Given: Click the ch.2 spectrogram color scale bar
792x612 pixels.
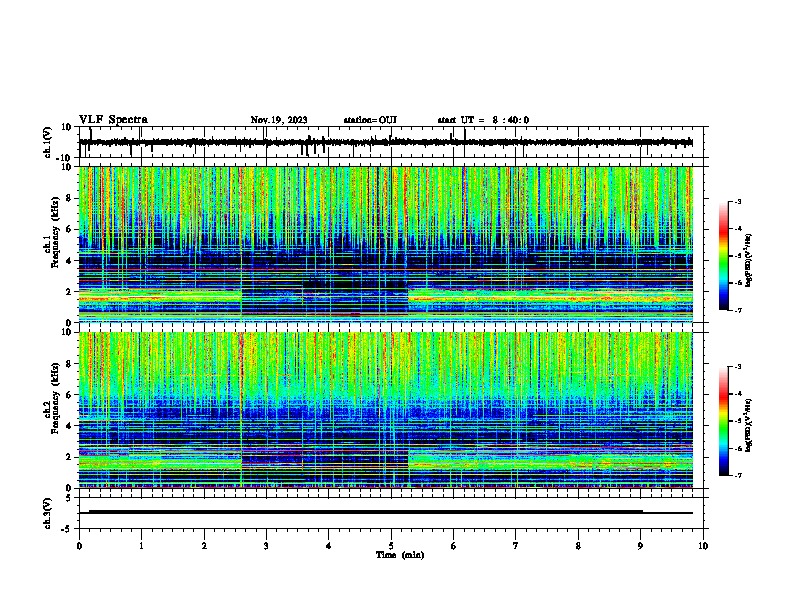Looking at the screenshot, I should pos(723,421).
